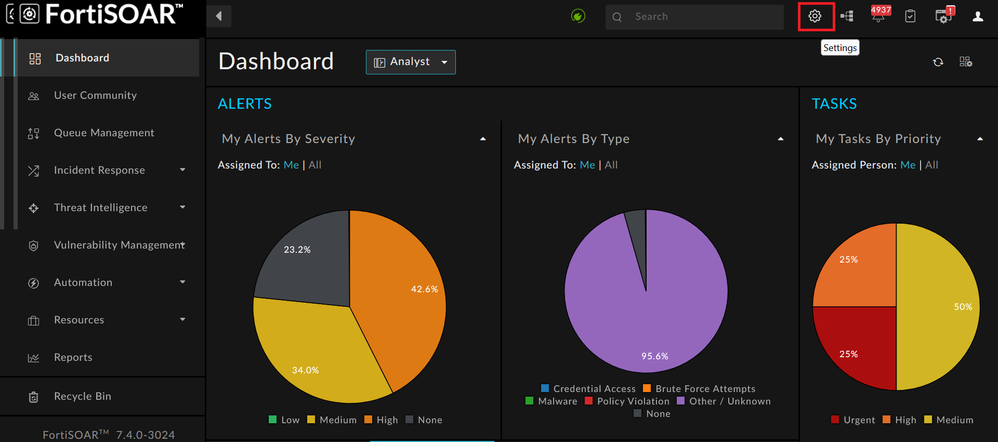Toggle Low in severity legend

284,420
